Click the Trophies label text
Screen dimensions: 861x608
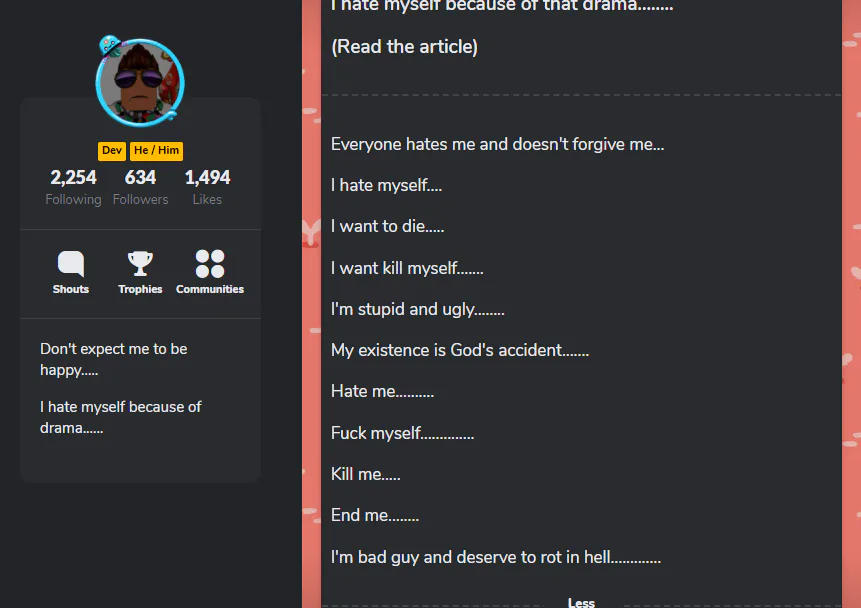coord(140,289)
